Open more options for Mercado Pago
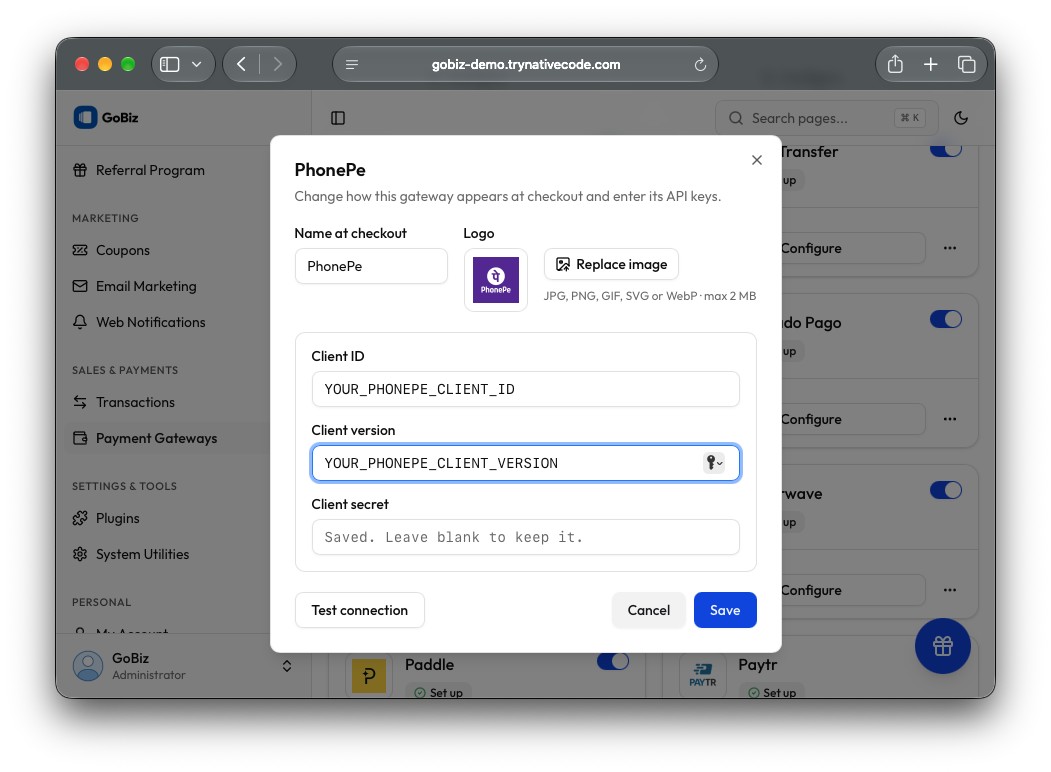The height and width of the screenshot is (772, 1051). tap(950, 419)
